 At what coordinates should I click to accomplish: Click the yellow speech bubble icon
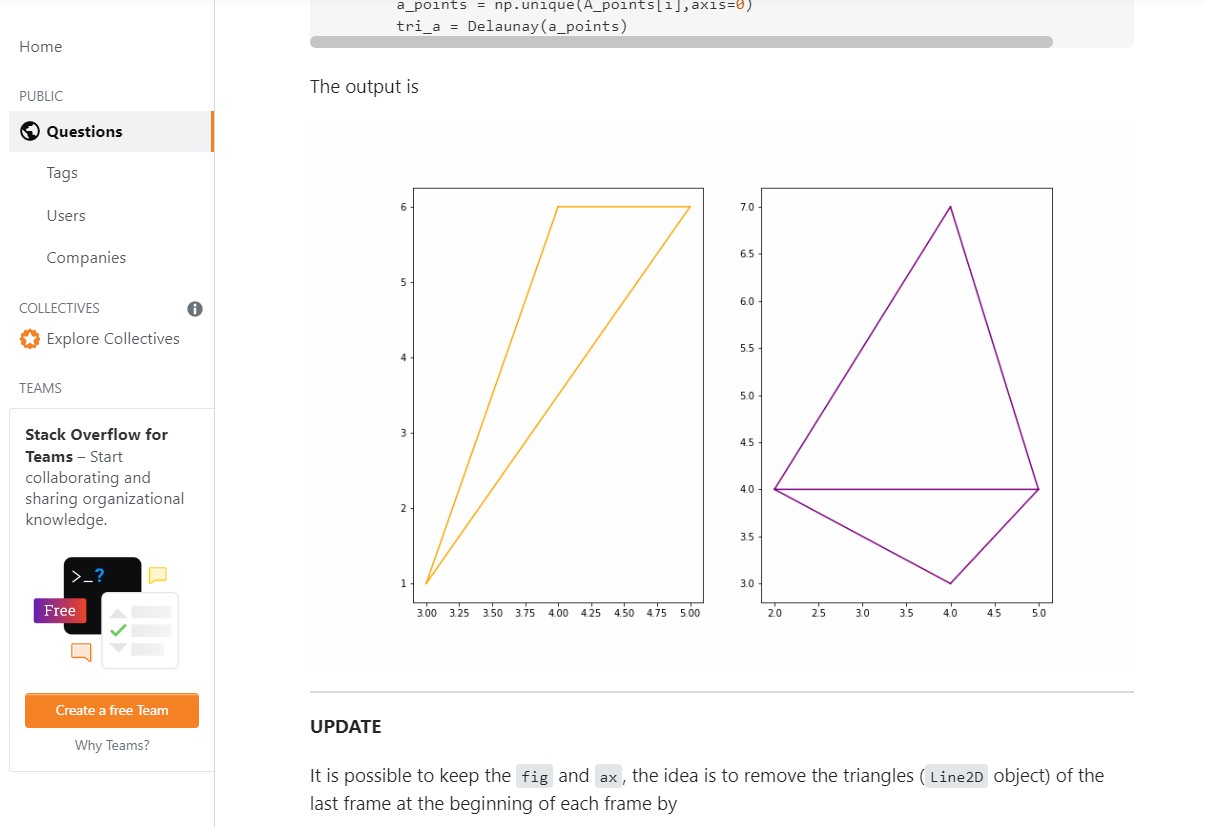pyautogui.click(x=157, y=575)
